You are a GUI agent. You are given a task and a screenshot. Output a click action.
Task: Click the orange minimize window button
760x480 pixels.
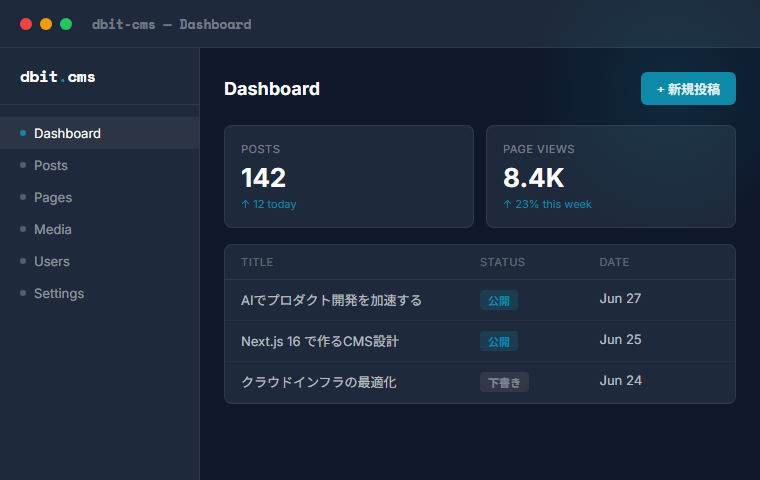(46, 24)
